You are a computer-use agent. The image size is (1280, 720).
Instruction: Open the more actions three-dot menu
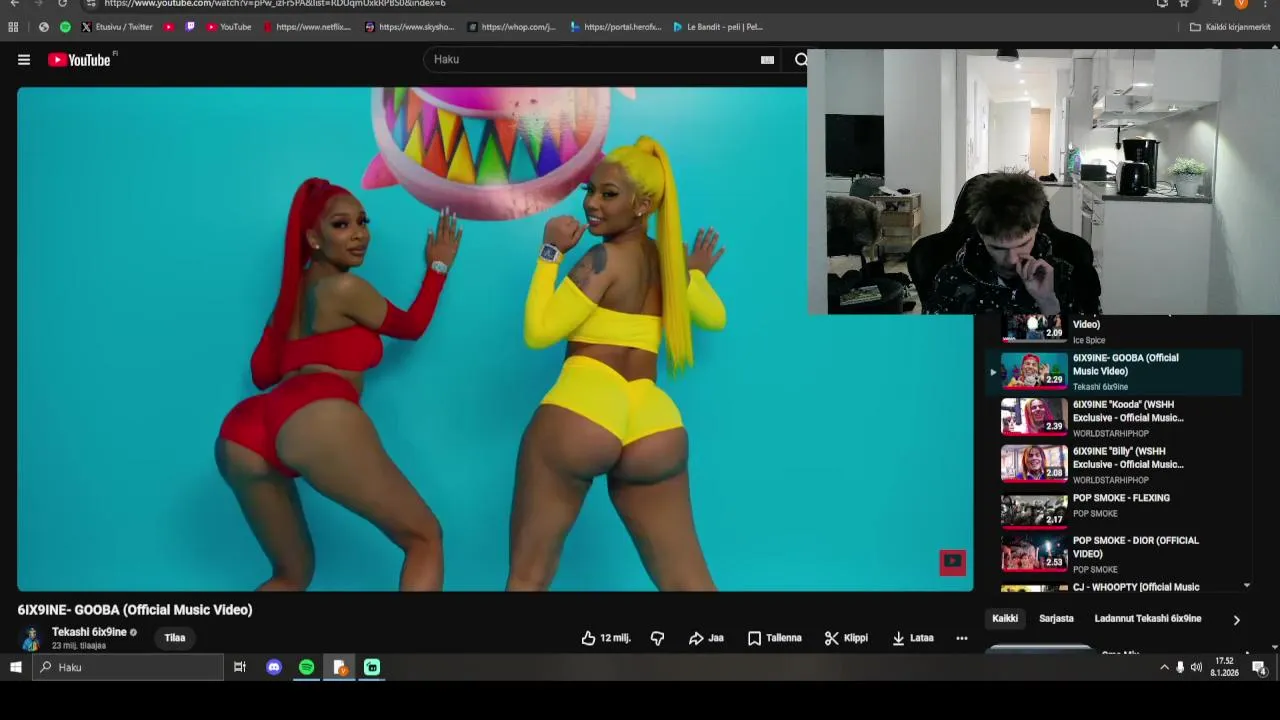coord(961,638)
